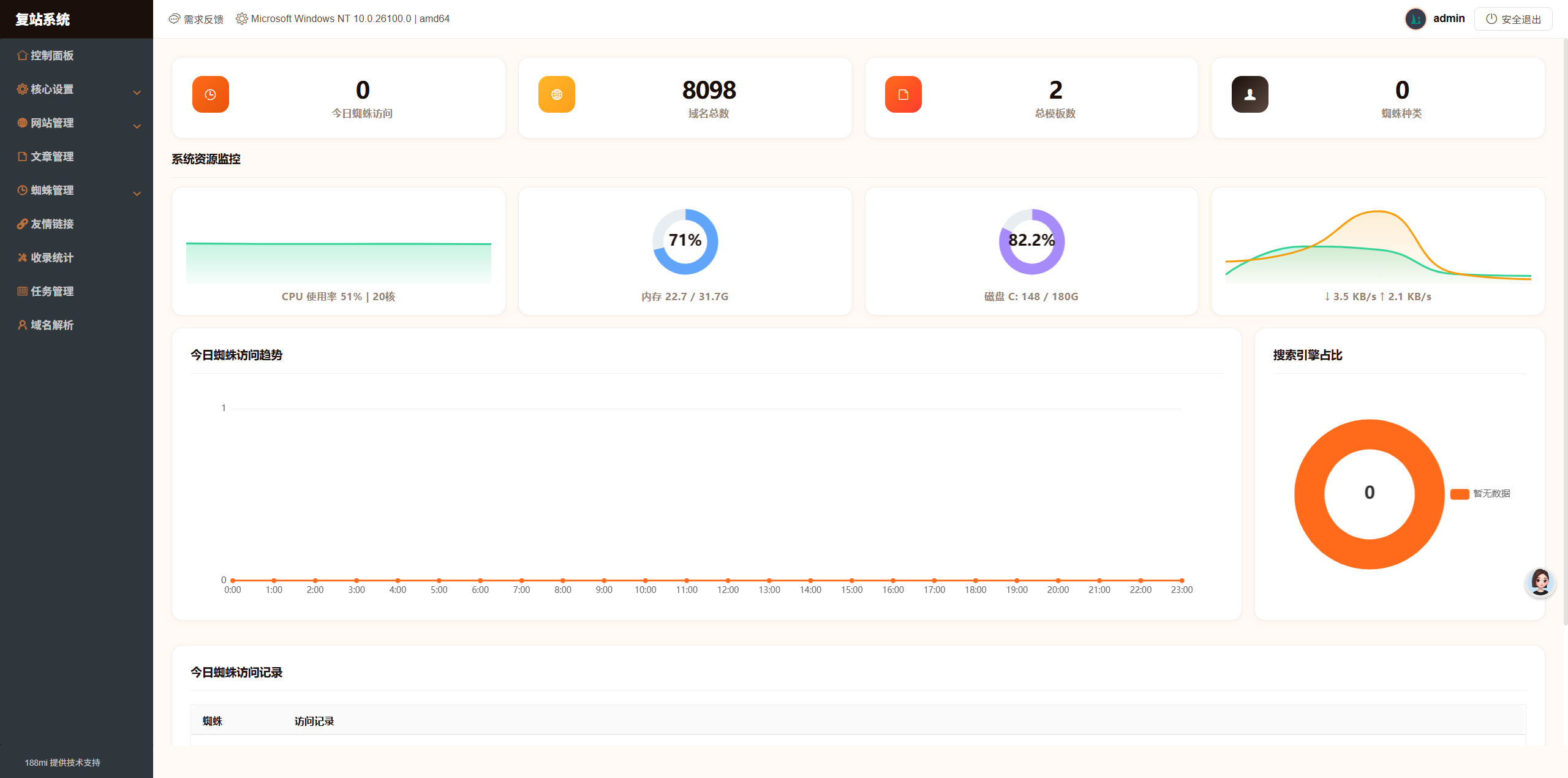
Task: Expand the 核心设置 submenu chevron
Action: [137, 93]
